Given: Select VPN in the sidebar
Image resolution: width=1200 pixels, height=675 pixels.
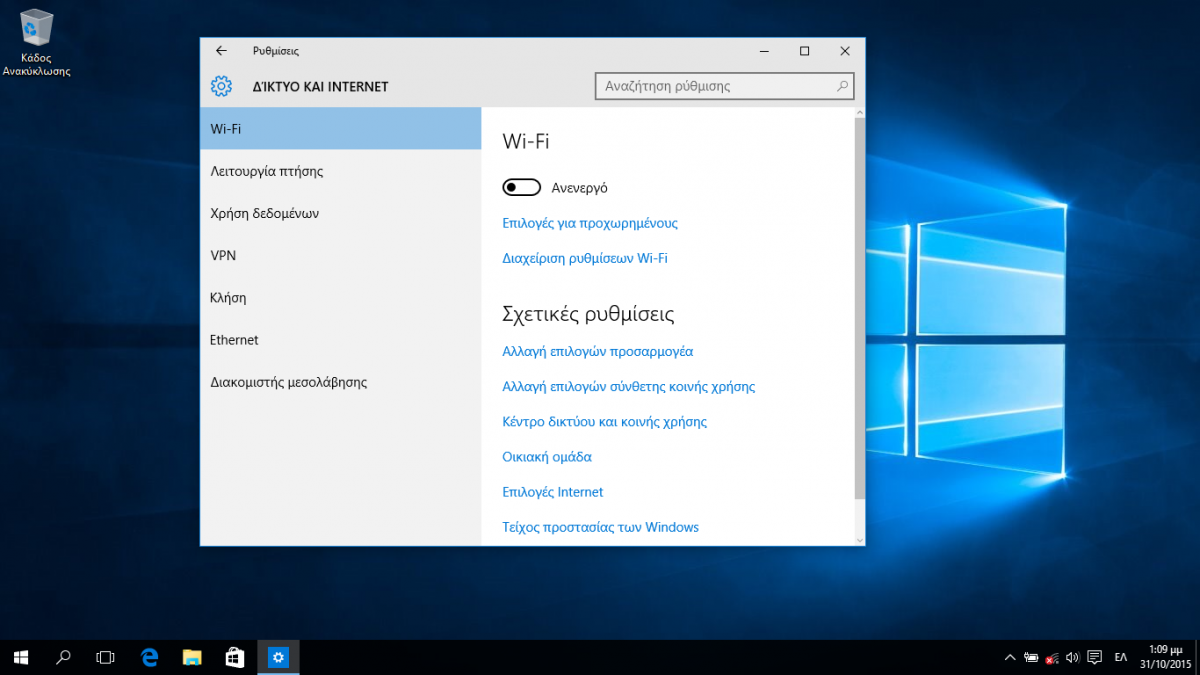Looking at the screenshot, I should (x=341, y=255).
